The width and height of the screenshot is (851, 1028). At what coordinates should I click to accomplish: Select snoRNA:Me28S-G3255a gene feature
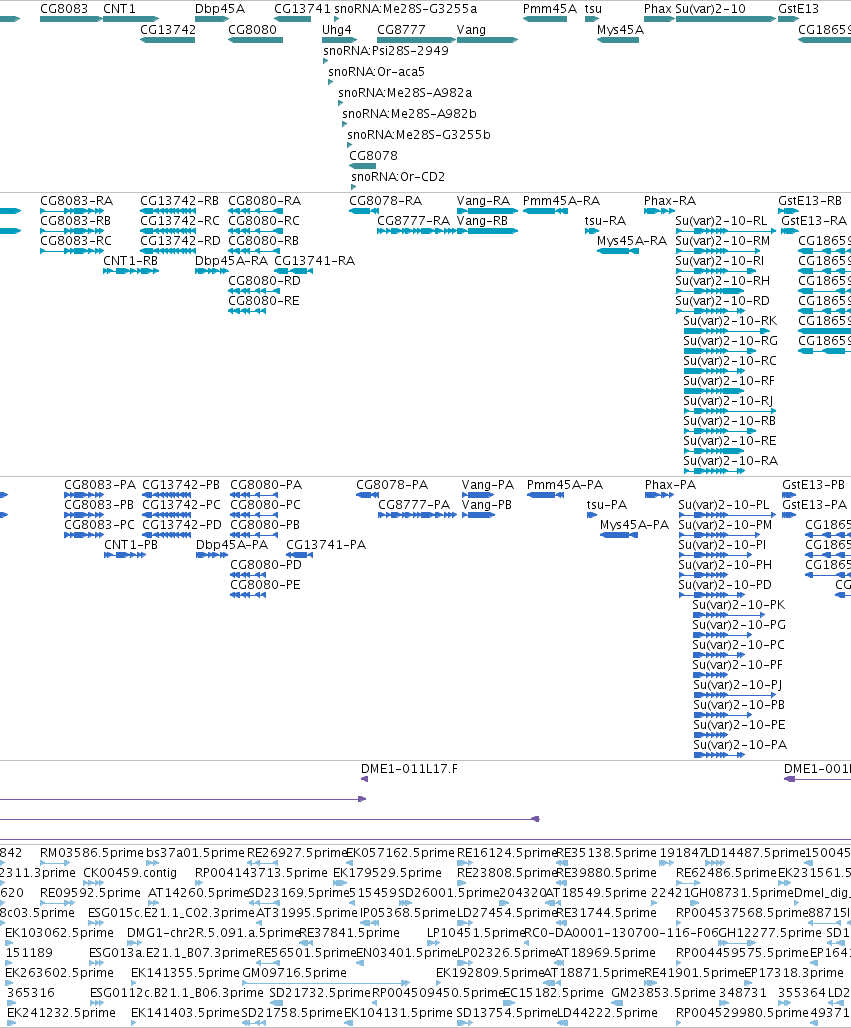[x=336, y=19]
